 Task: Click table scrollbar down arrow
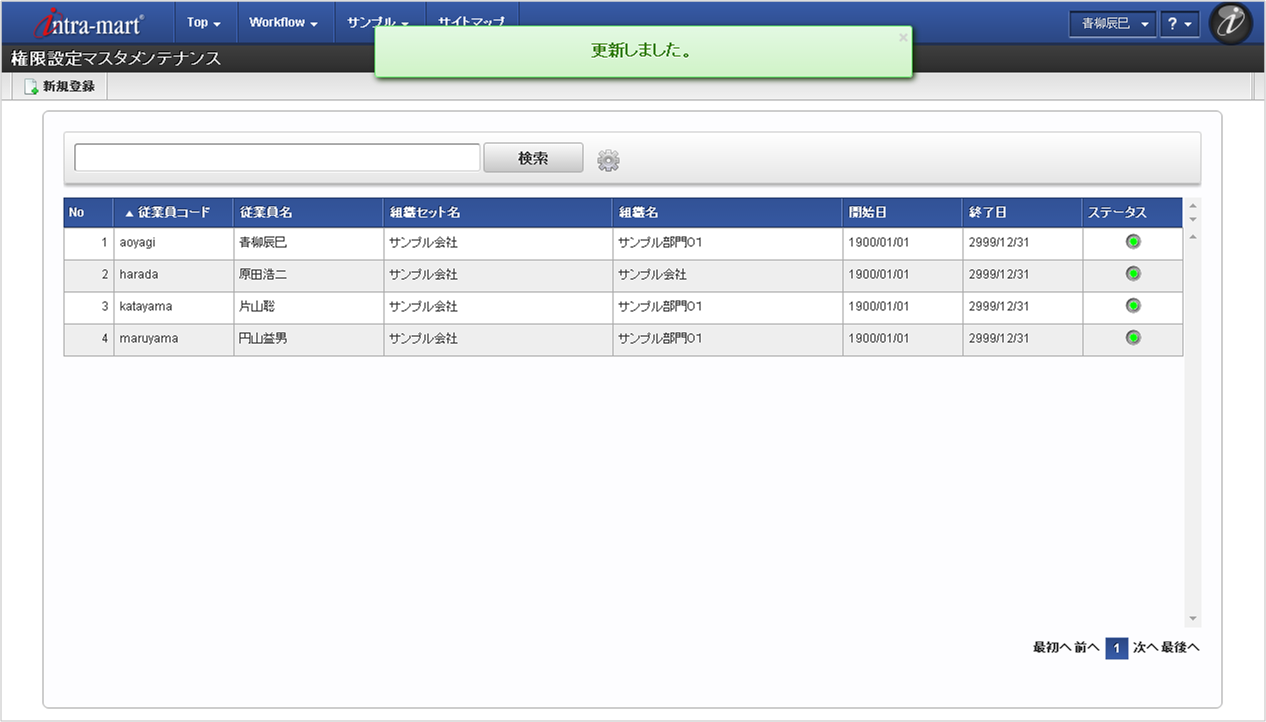(1192, 619)
